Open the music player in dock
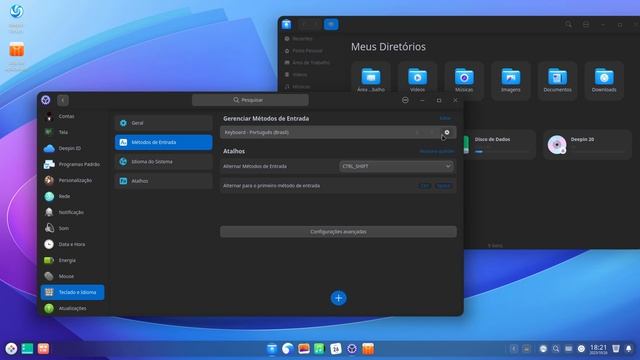 (320, 349)
